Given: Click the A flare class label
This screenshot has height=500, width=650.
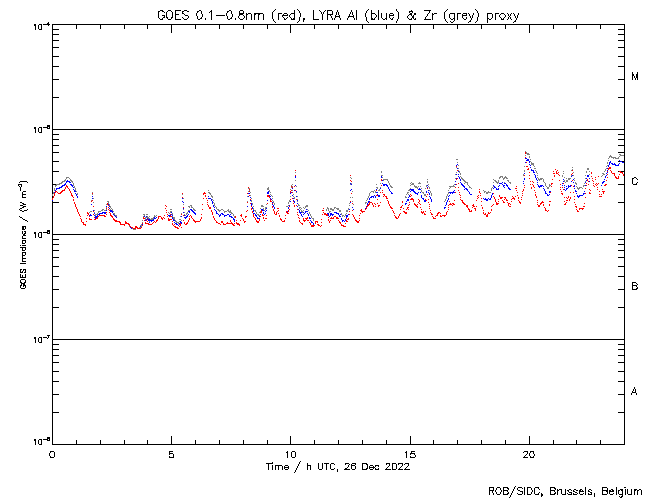Looking at the screenshot, I should pos(635,391).
